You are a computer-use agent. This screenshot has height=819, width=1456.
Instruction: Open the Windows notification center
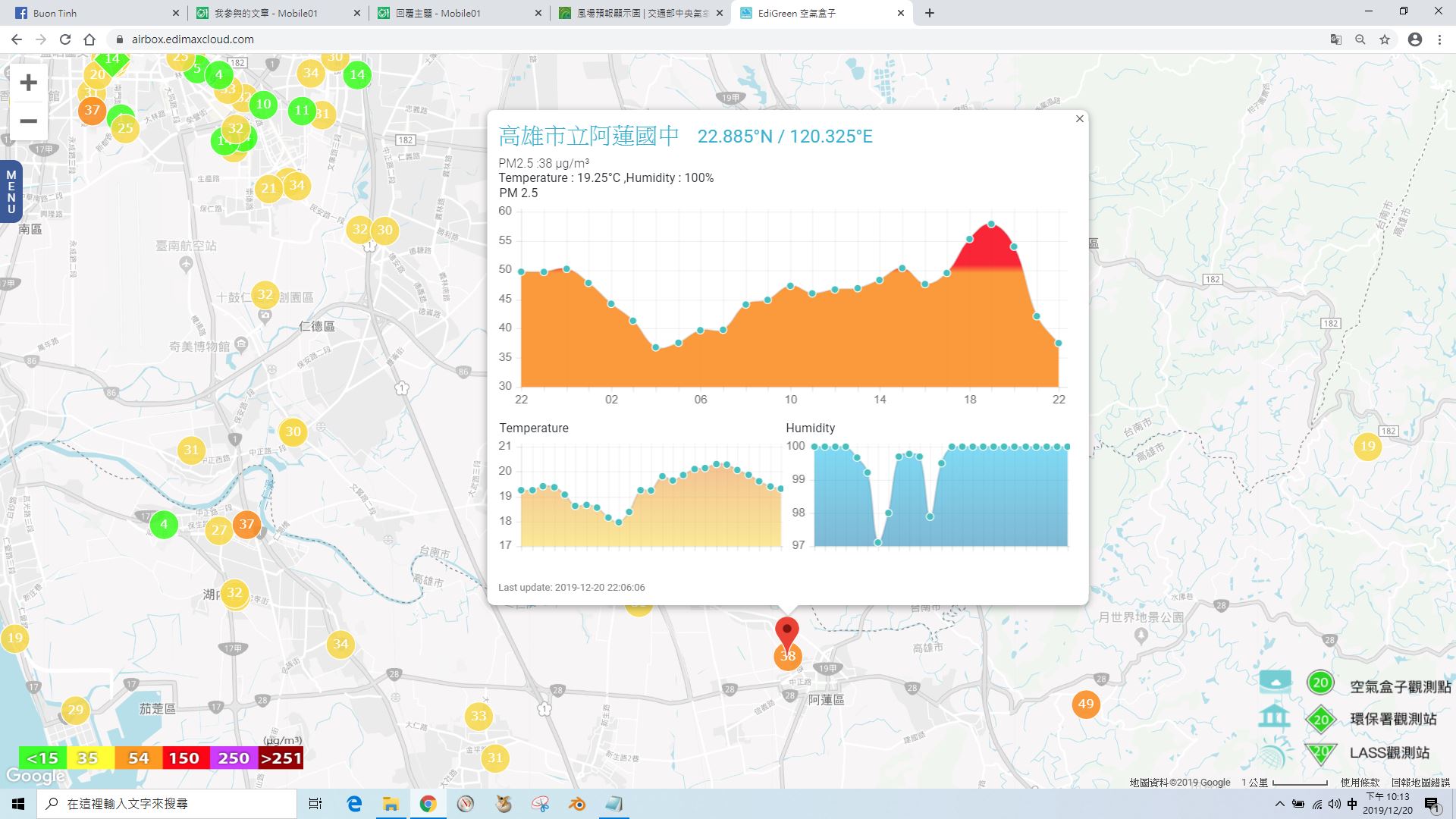coord(1432,804)
